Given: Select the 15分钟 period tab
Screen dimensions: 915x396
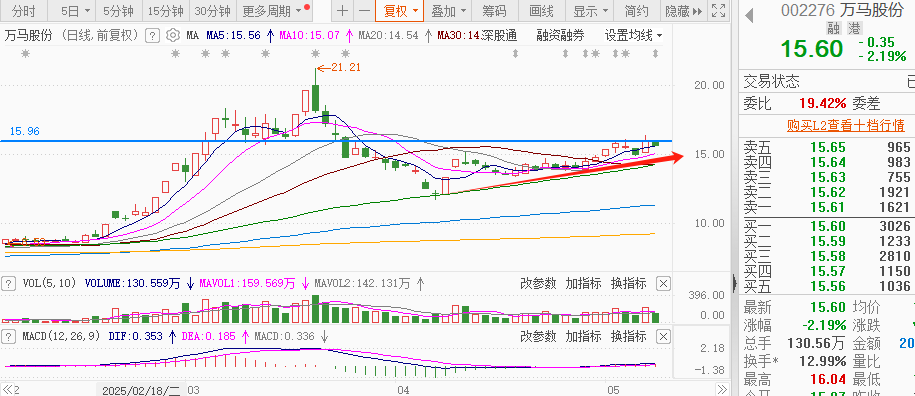Looking at the screenshot, I should [x=166, y=10].
